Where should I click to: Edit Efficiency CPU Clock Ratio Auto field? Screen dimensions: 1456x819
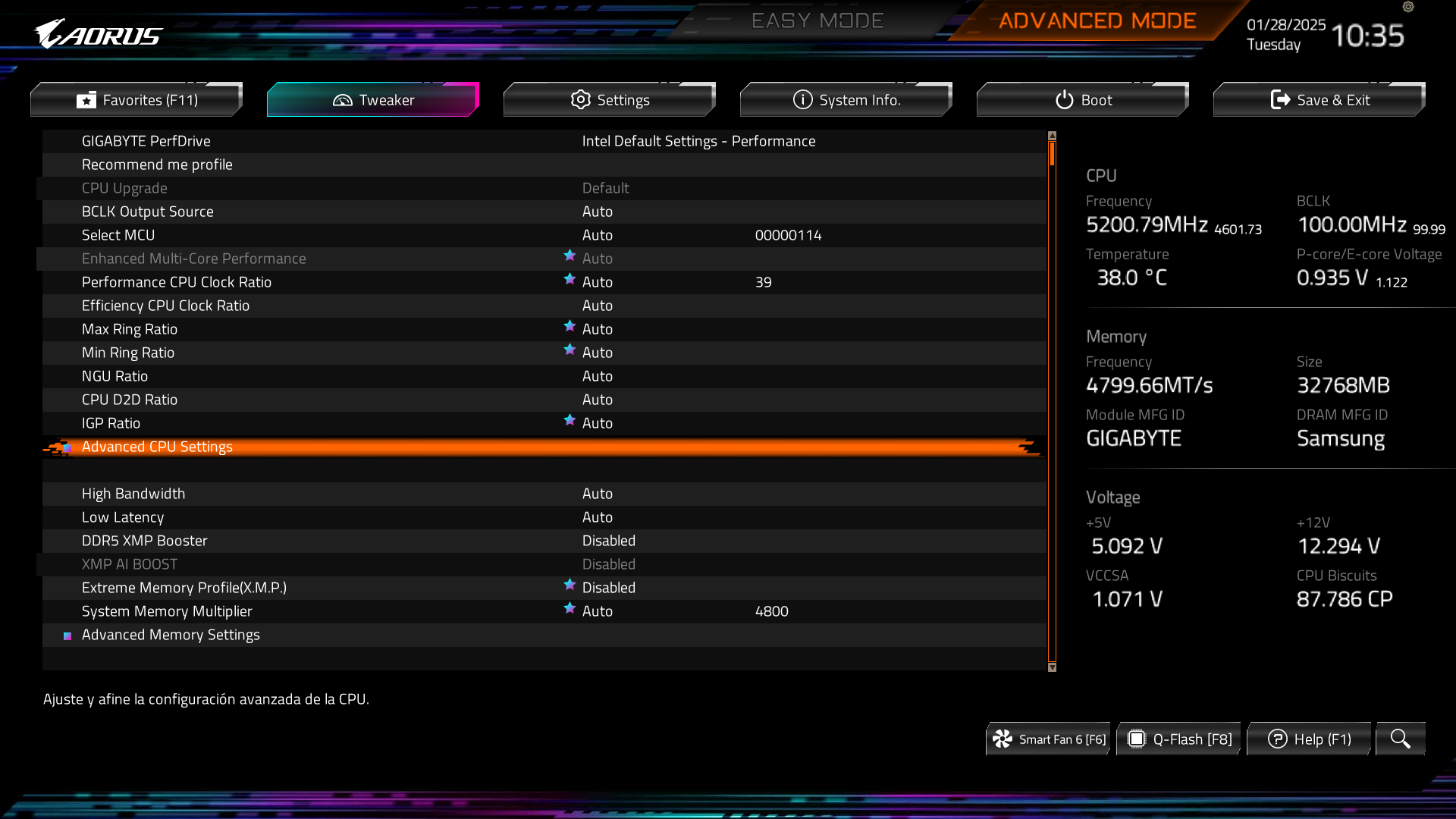(x=598, y=306)
